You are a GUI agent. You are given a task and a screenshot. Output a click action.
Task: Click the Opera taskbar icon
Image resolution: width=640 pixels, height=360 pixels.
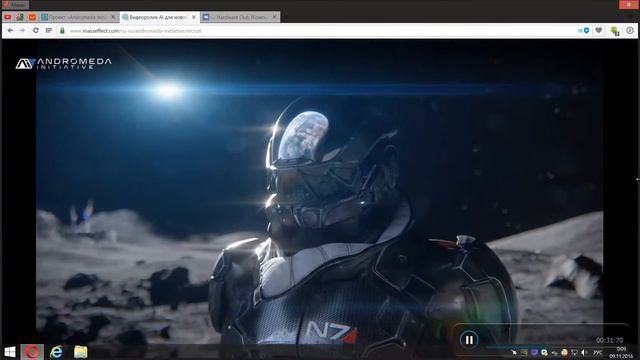(32, 352)
